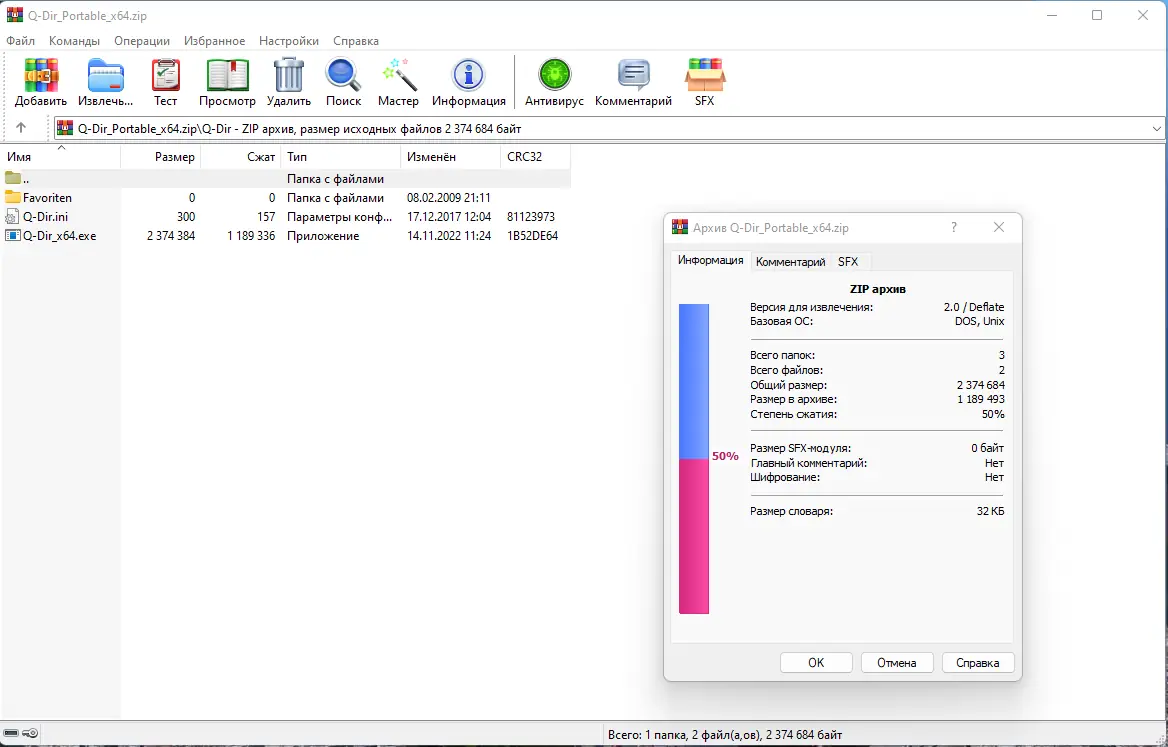The width and height of the screenshot is (1168, 747).
Task: Click CRC32 value 1B52DE64
Action: tap(532, 235)
